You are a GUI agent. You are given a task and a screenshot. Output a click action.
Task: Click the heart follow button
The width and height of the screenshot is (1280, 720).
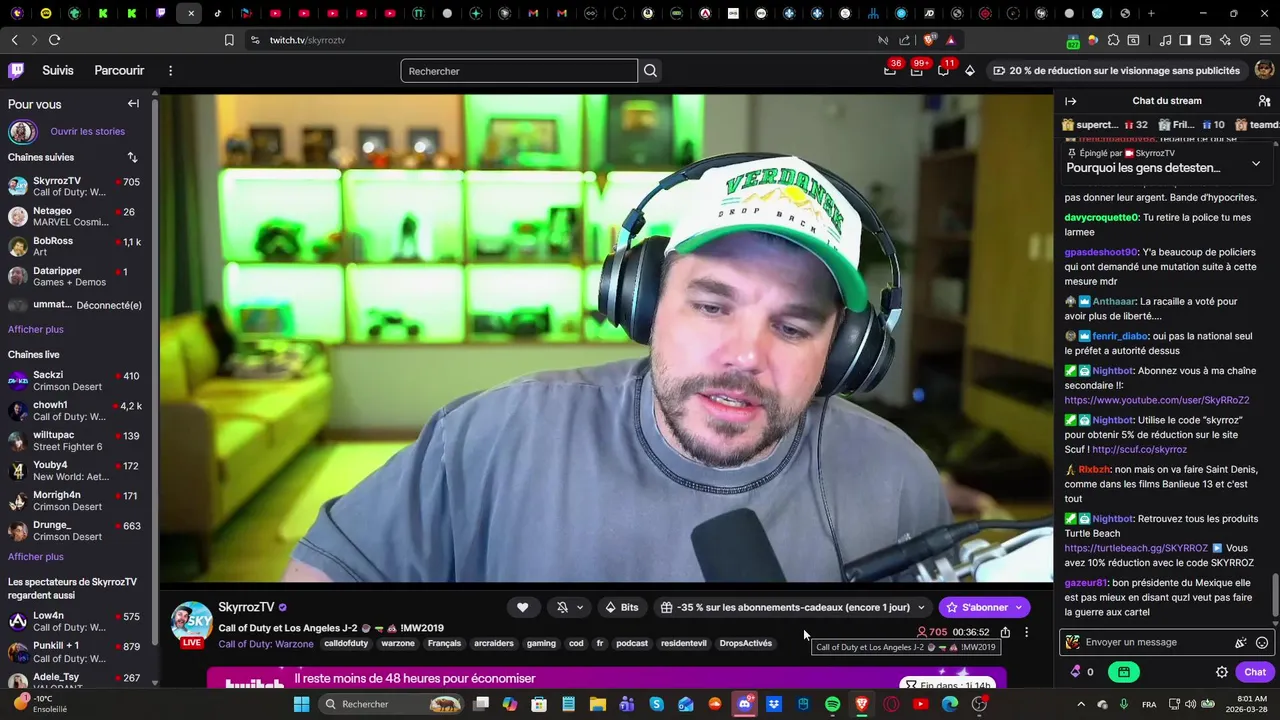coord(522,607)
